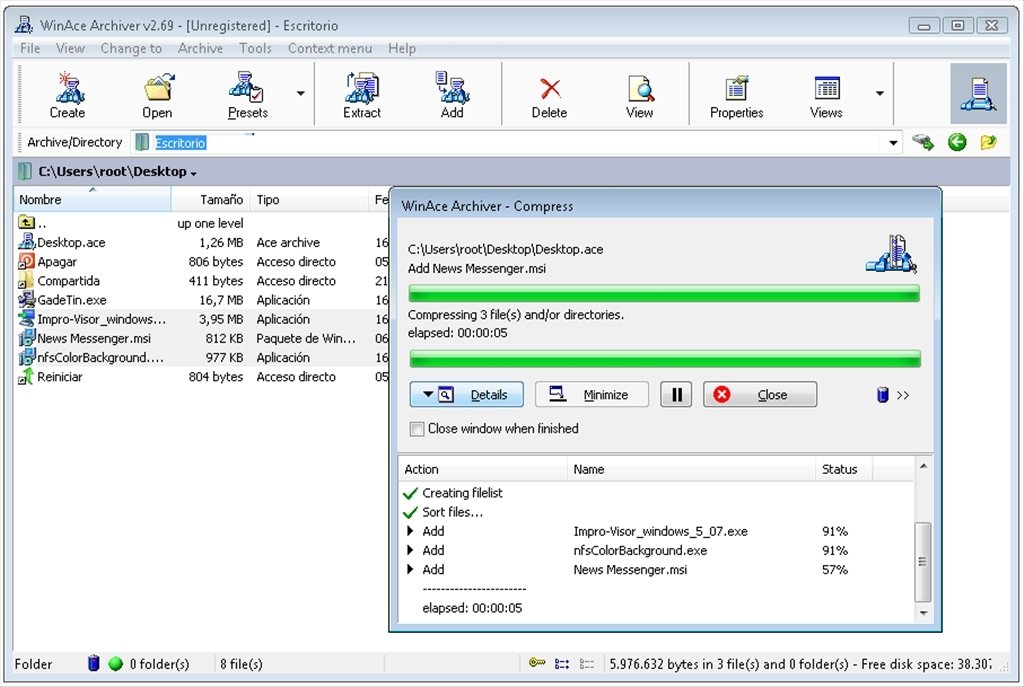This screenshot has height=687, width=1024.
Task: Open the C:\Users\root\Desktop path dropdown
Action: [193, 173]
